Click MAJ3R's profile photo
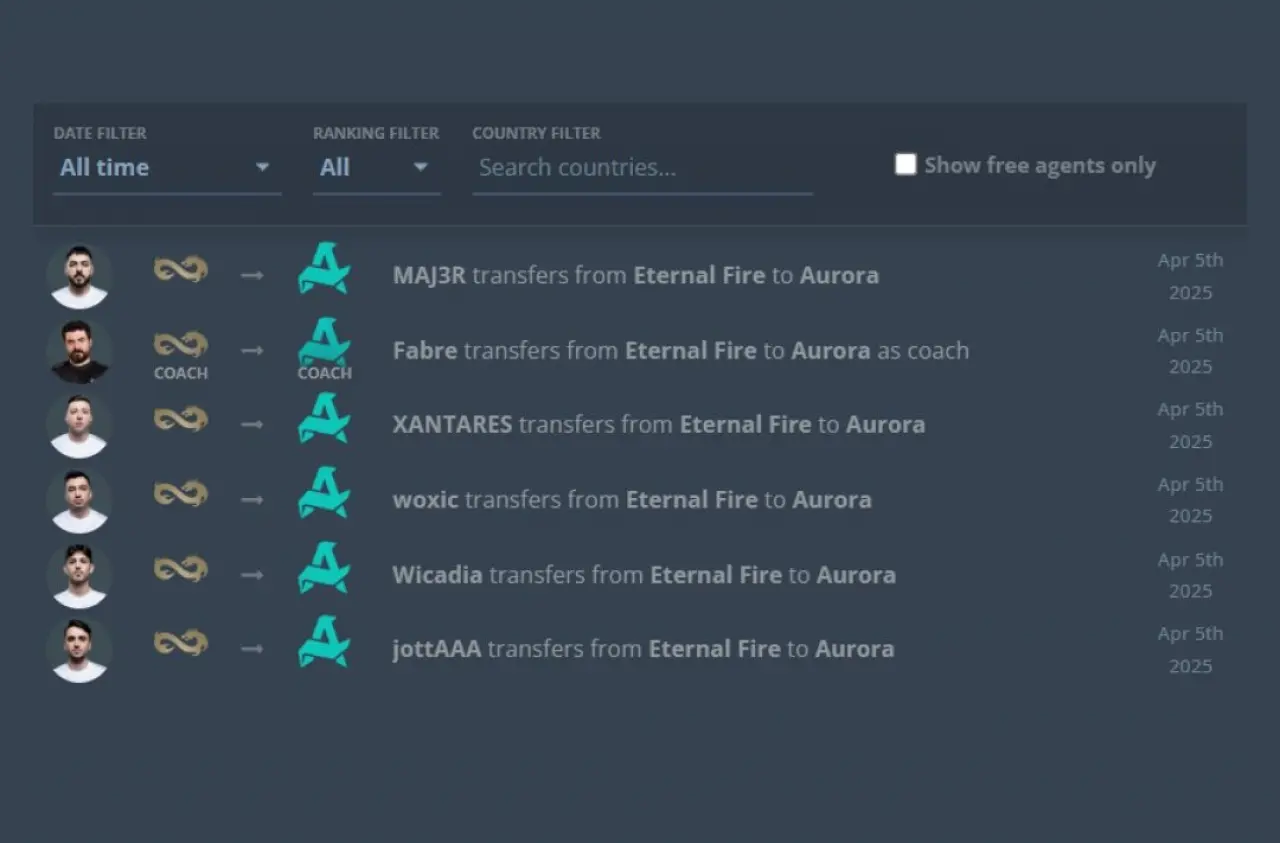Image resolution: width=1280 pixels, height=843 pixels. [x=79, y=276]
